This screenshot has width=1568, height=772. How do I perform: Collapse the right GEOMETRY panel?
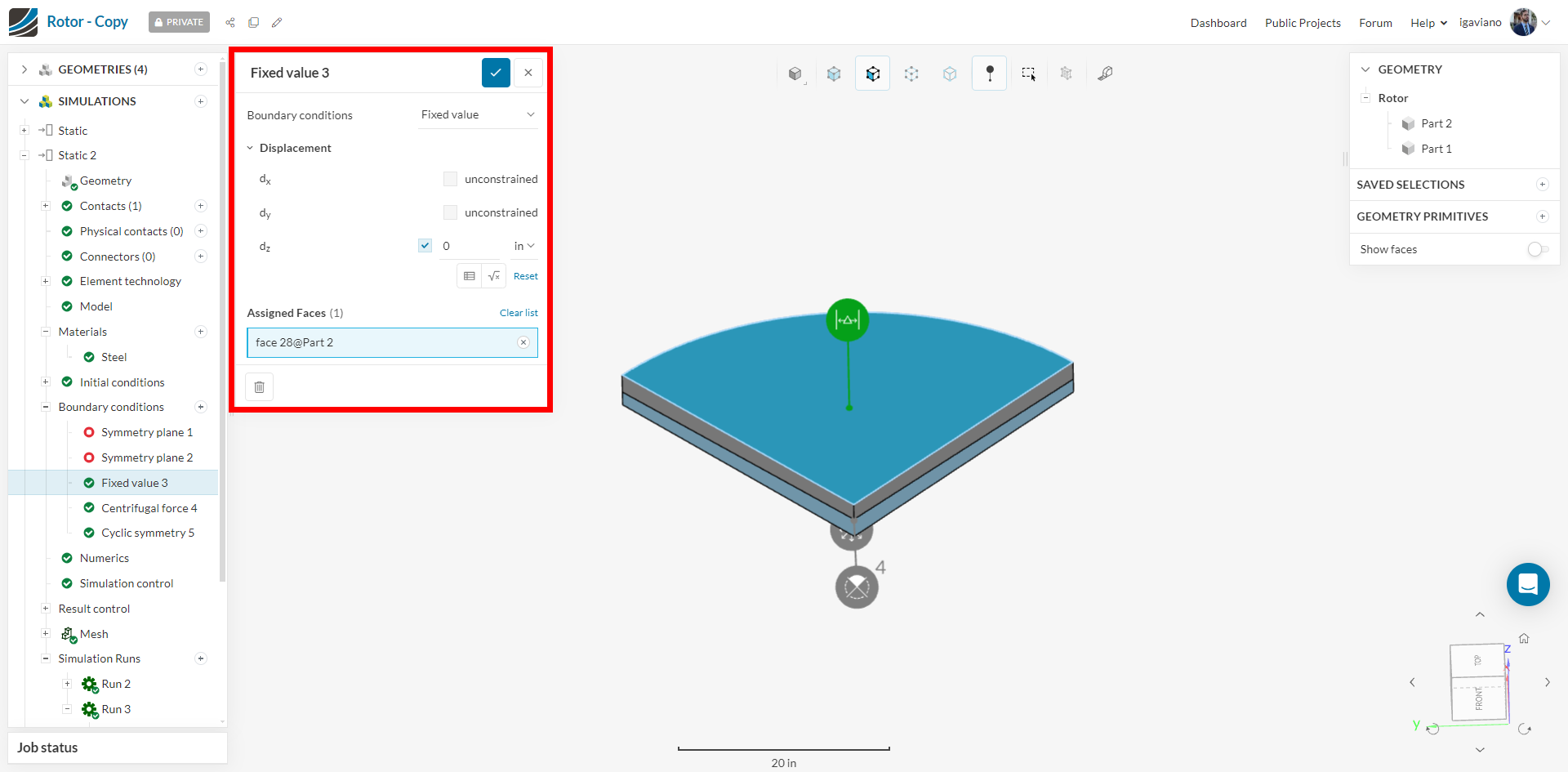pos(1365,69)
